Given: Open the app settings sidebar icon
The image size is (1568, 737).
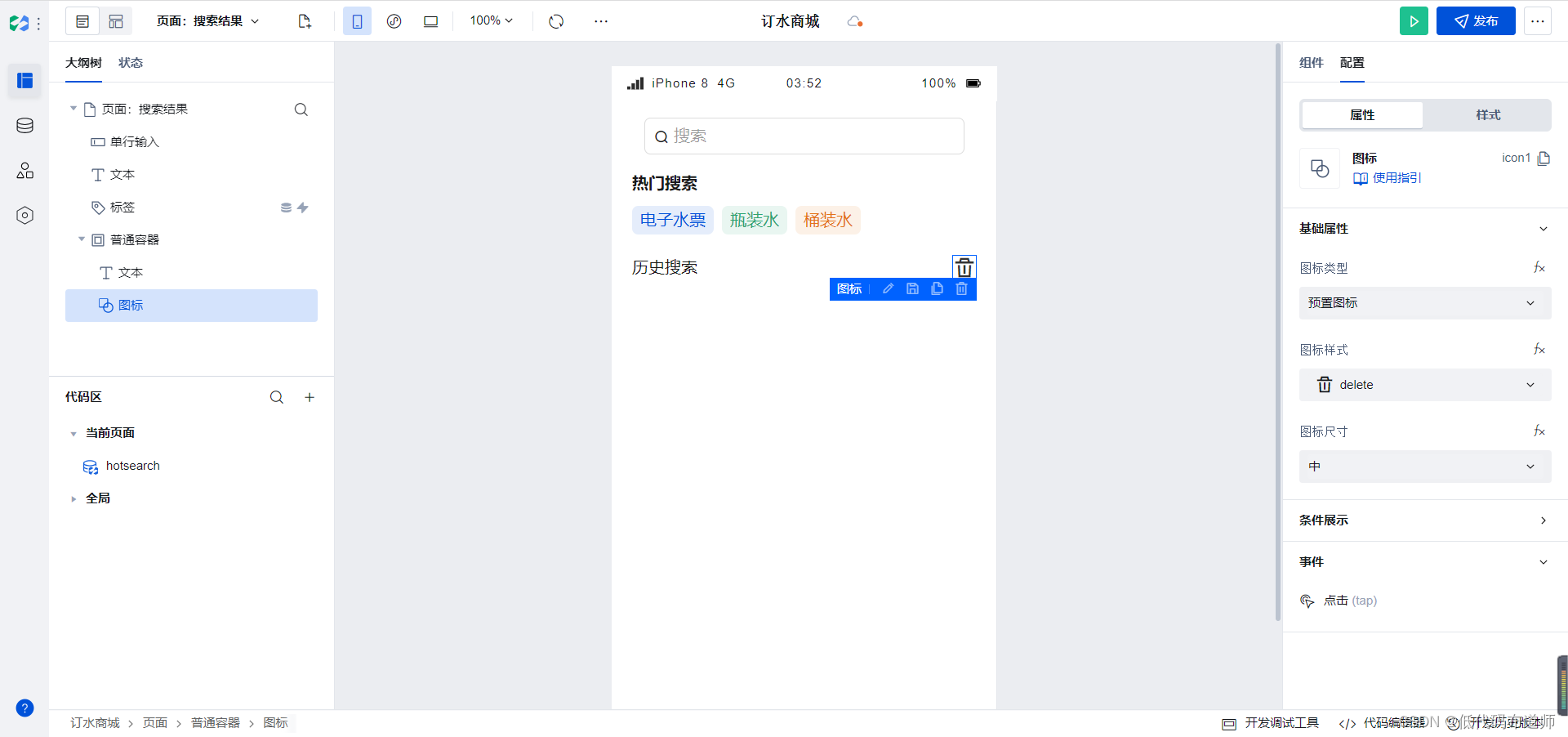Looking at the screenshot, I should (x=24, y=215).
